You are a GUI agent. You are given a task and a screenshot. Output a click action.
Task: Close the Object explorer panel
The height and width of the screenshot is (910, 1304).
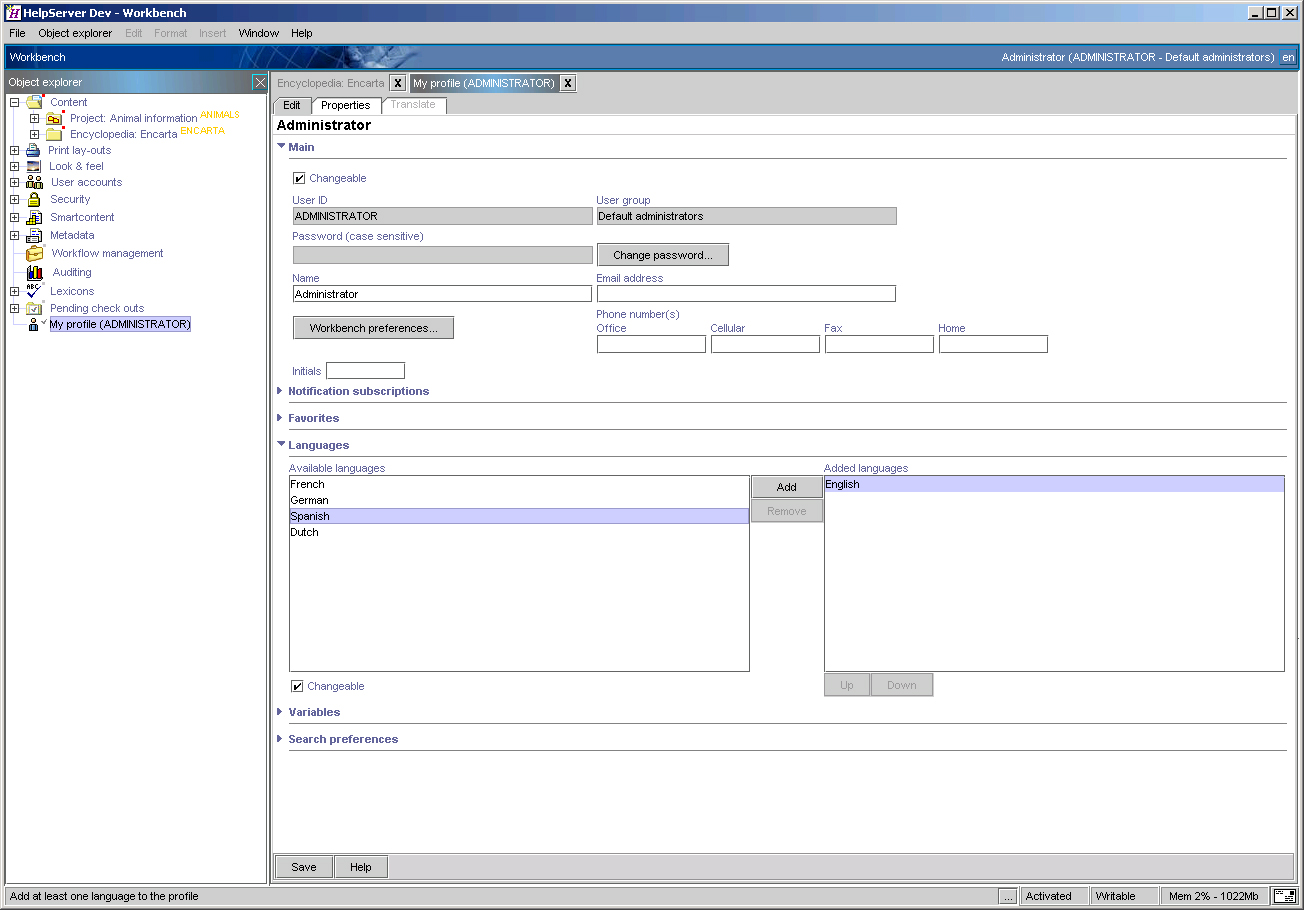click(260, 82)
